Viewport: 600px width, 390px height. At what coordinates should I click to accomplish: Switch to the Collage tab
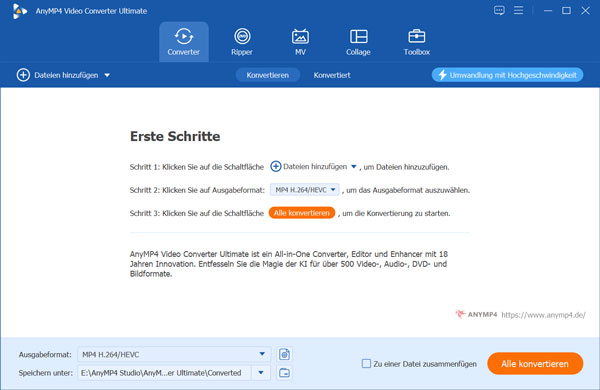coord(358,42)
